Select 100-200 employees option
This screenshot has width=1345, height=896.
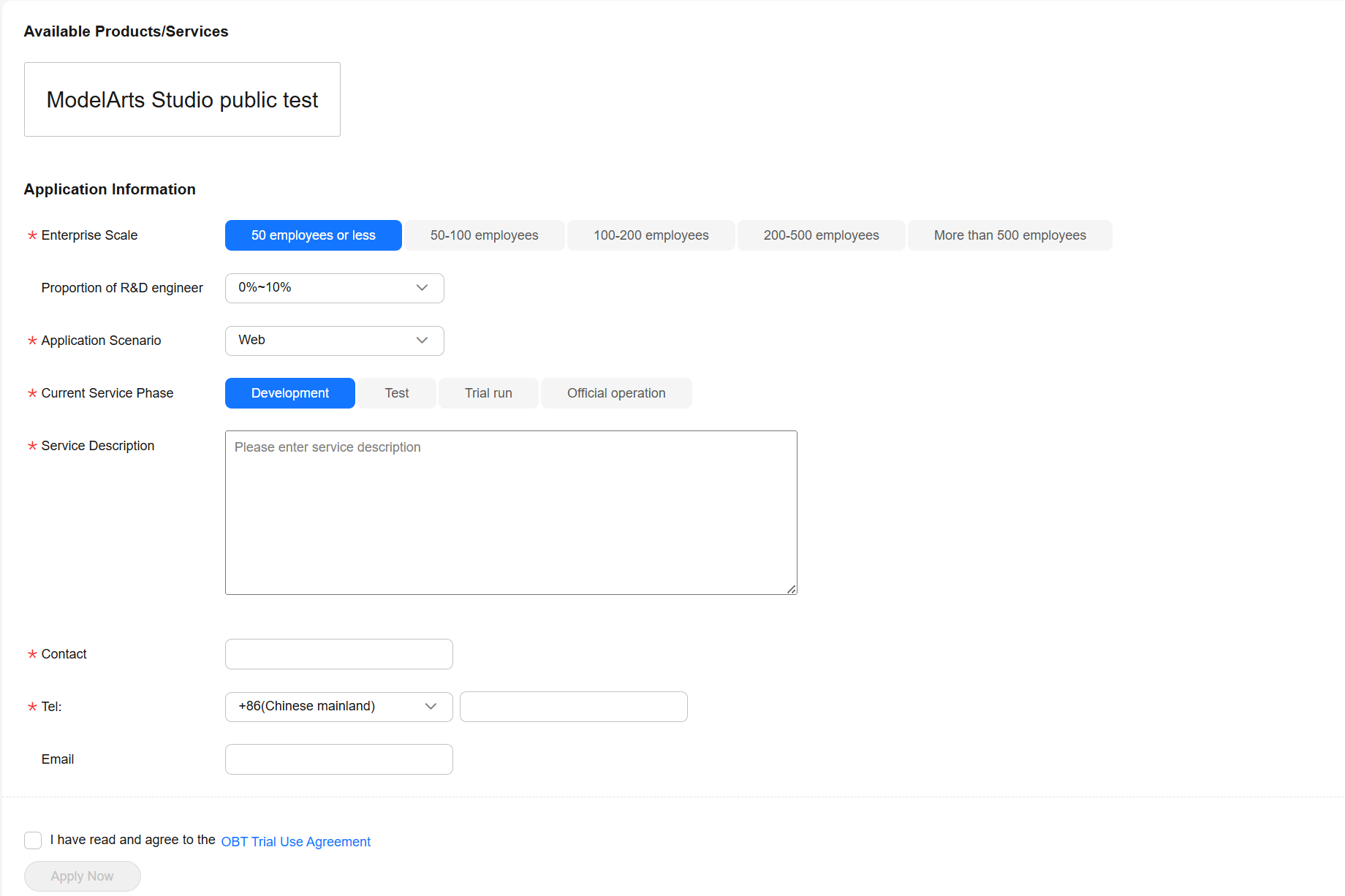651,235
